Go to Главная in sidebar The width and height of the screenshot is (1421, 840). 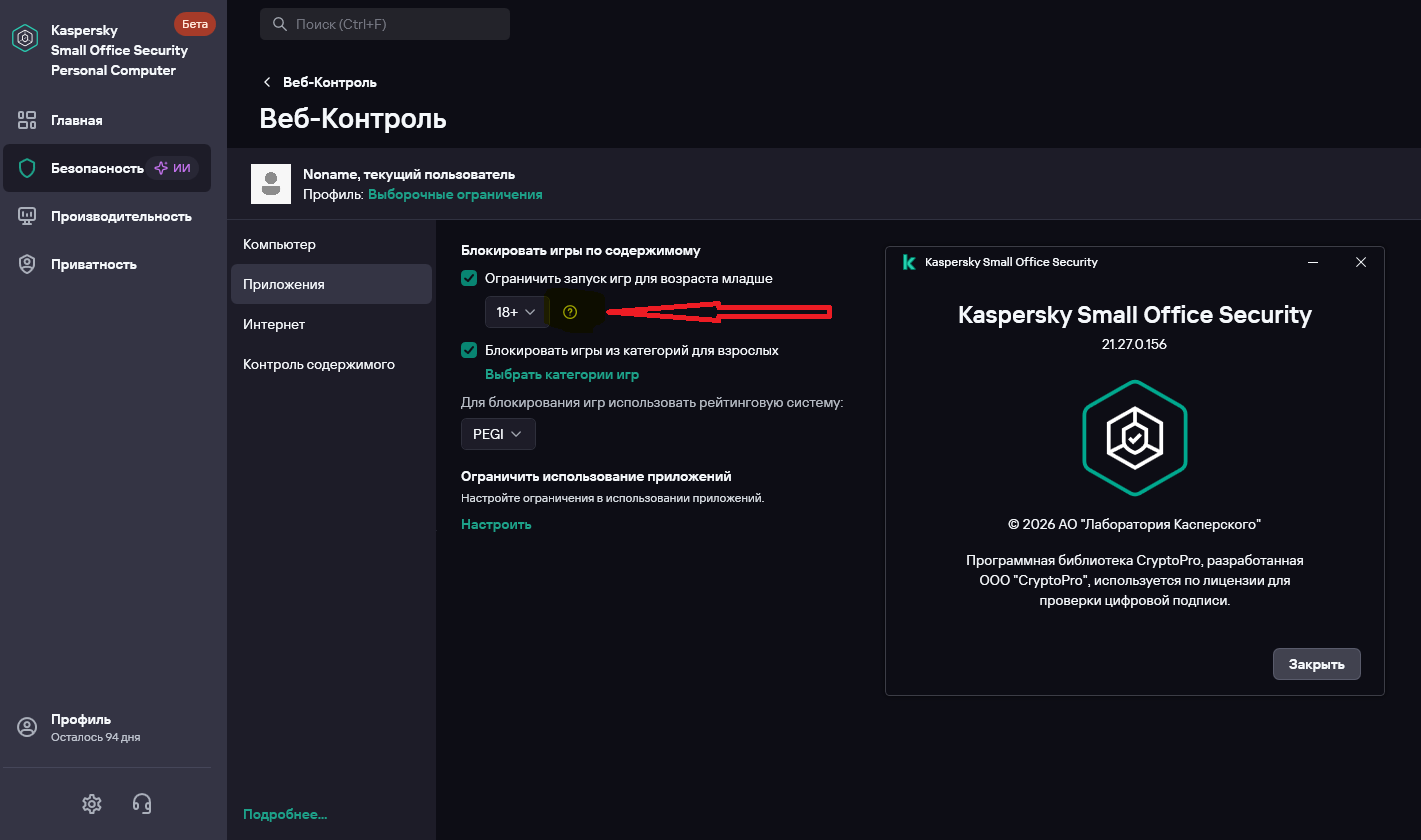click(x=107, y=120)
